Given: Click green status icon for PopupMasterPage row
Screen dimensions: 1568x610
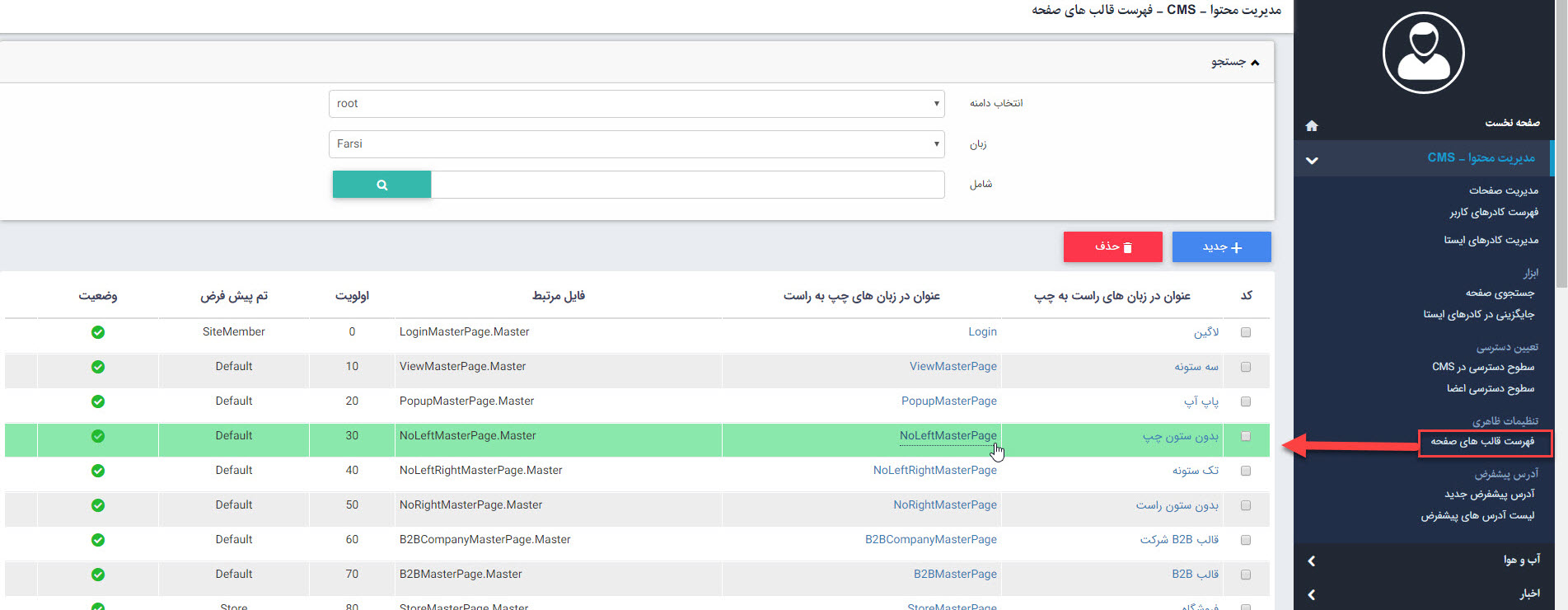Looking at the screenshot, I should [x=98, y=401].
